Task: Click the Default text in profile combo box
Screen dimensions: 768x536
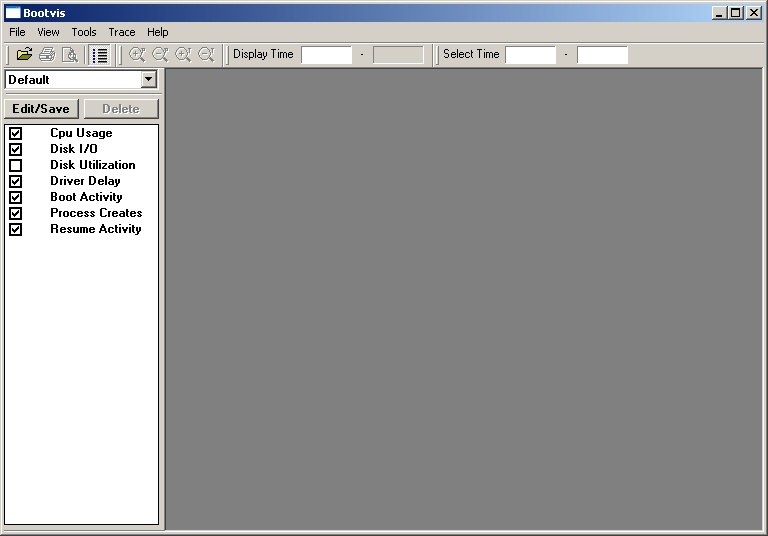Action: pos(29,80)
